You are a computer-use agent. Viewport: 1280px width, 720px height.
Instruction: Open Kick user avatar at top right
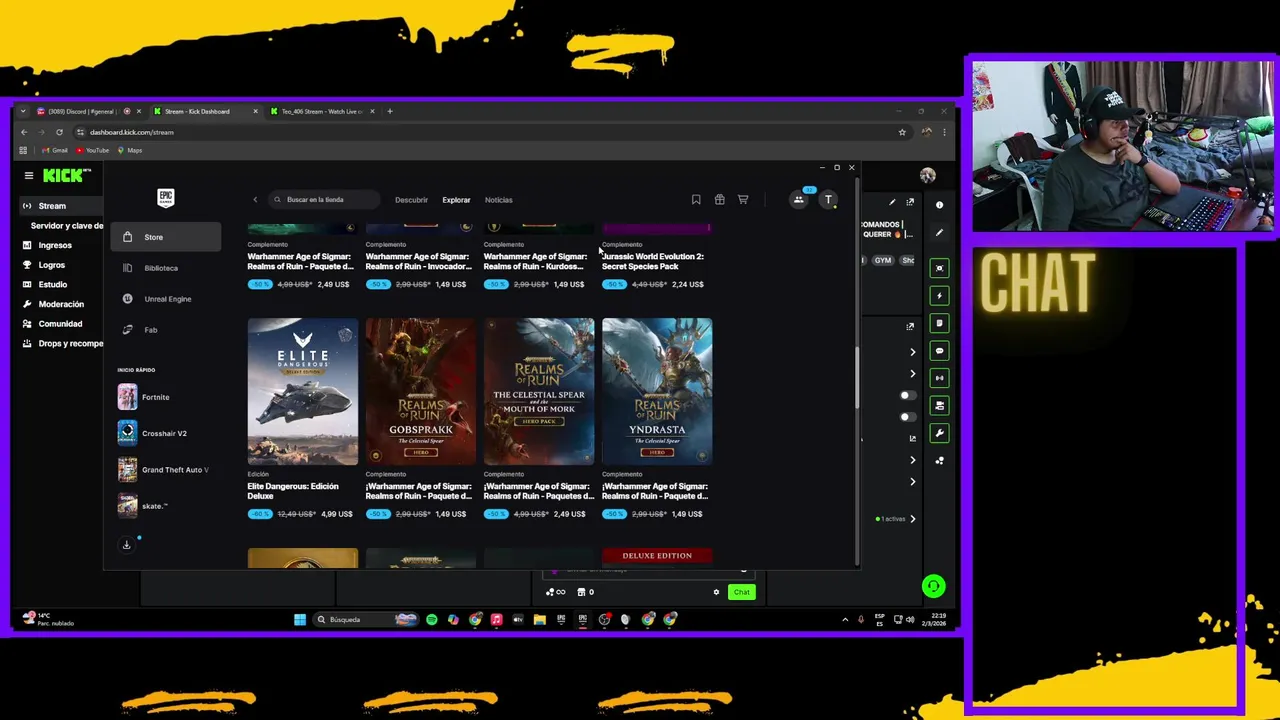928,176
